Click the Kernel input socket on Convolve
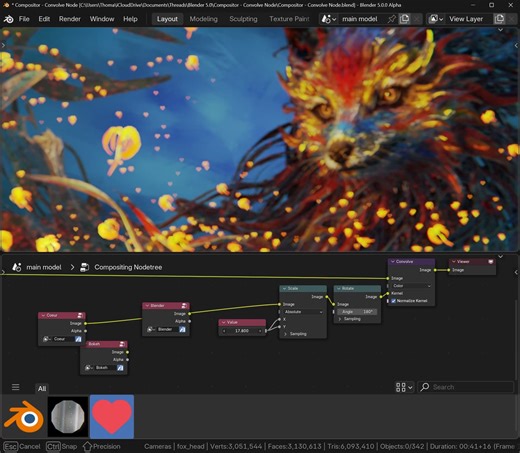This screenshot has height=453, width=520. click(x=388, y=293)
